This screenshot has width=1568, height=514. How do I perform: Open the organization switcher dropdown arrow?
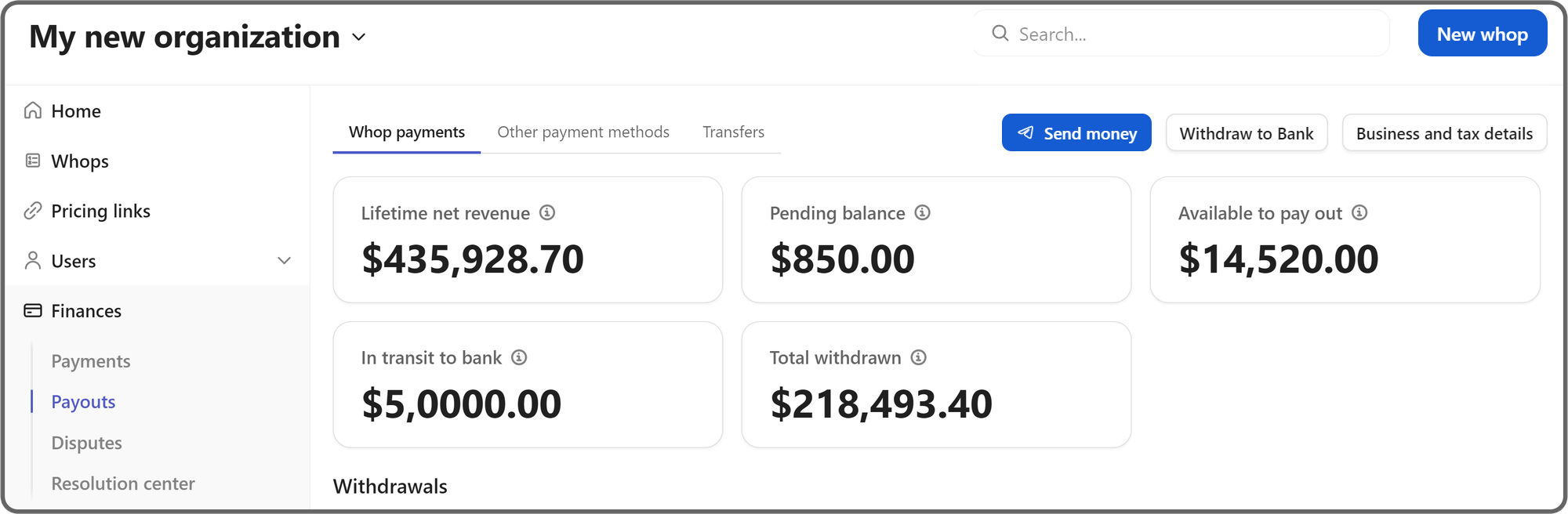(x=359, y=37)
